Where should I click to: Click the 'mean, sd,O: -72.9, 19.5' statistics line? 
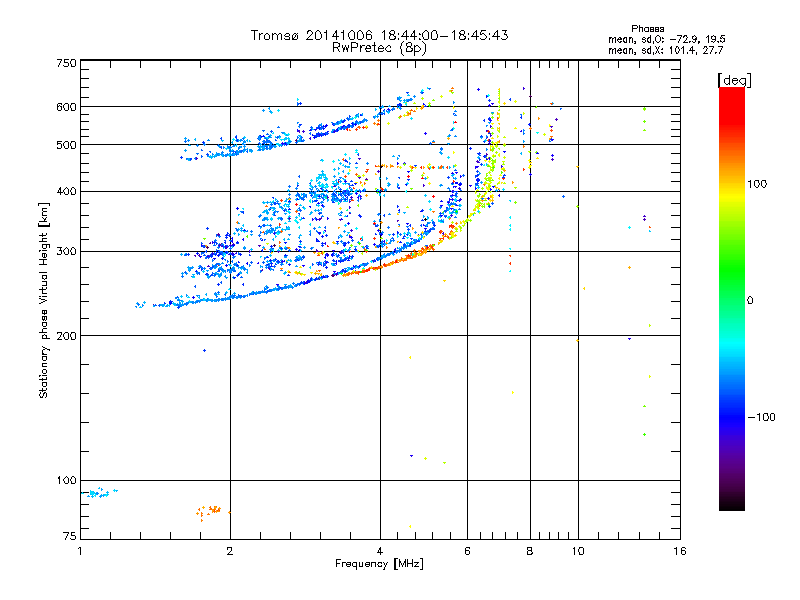[666, 39]
